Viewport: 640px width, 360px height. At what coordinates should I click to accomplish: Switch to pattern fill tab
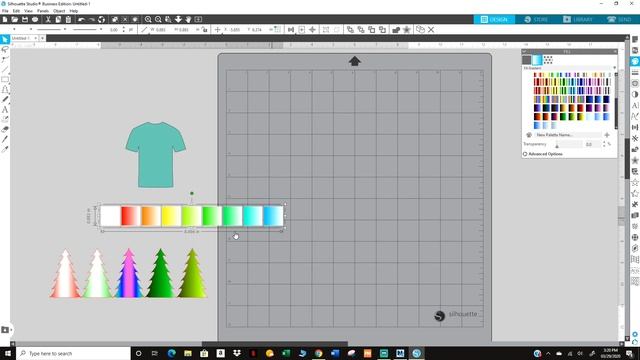[548, 60]
